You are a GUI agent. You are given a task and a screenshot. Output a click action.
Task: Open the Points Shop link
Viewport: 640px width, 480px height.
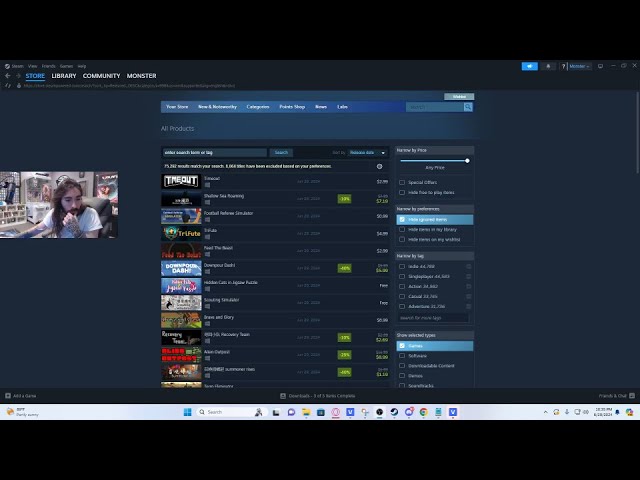point(292,106)
